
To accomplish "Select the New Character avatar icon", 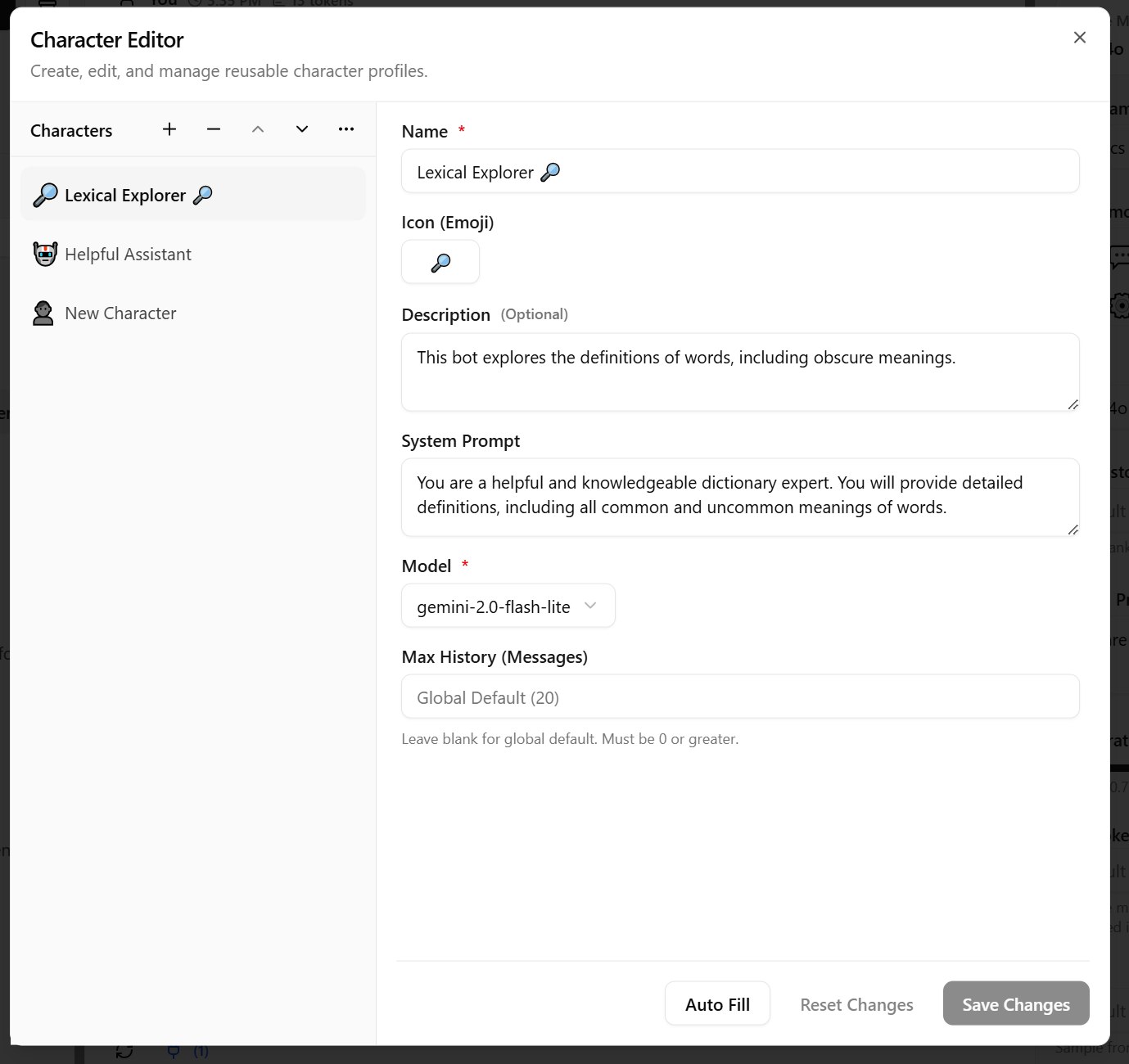I will tap(43, 313).
